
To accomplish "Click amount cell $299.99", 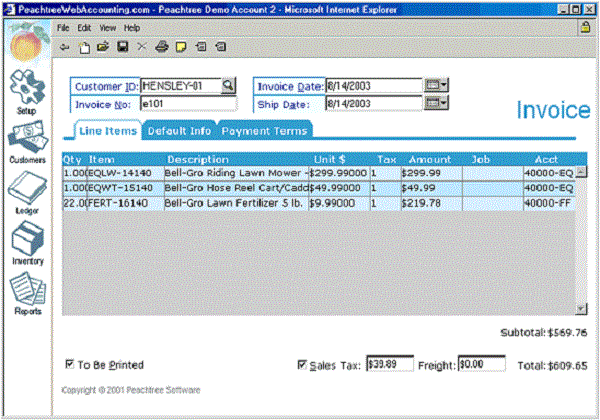I will (431, 173).
